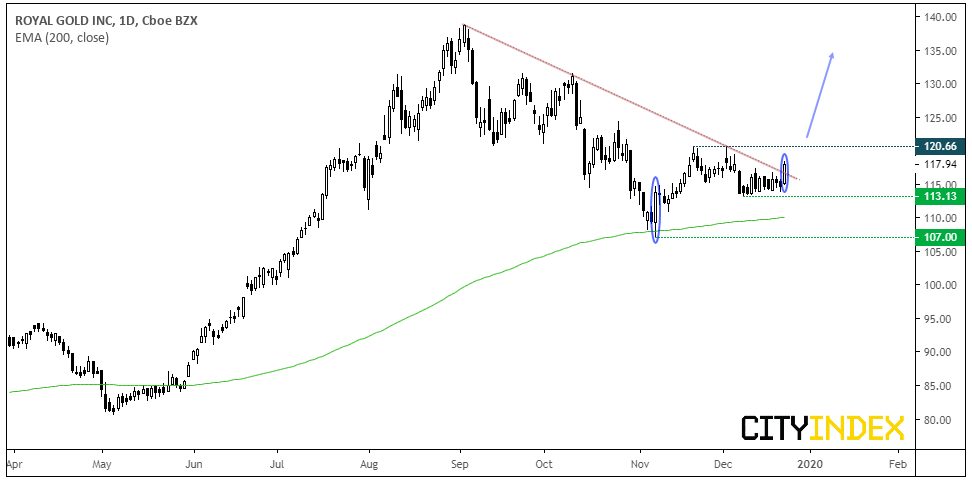Click the 85.00 price axis value
Image resolution: width=972 pixels, height=483 pixels.
tap(939, 386)
